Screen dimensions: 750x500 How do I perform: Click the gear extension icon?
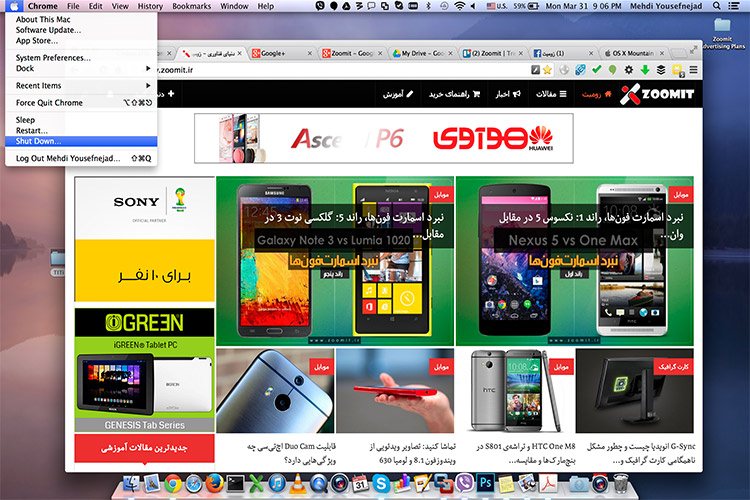pos(629,70)
